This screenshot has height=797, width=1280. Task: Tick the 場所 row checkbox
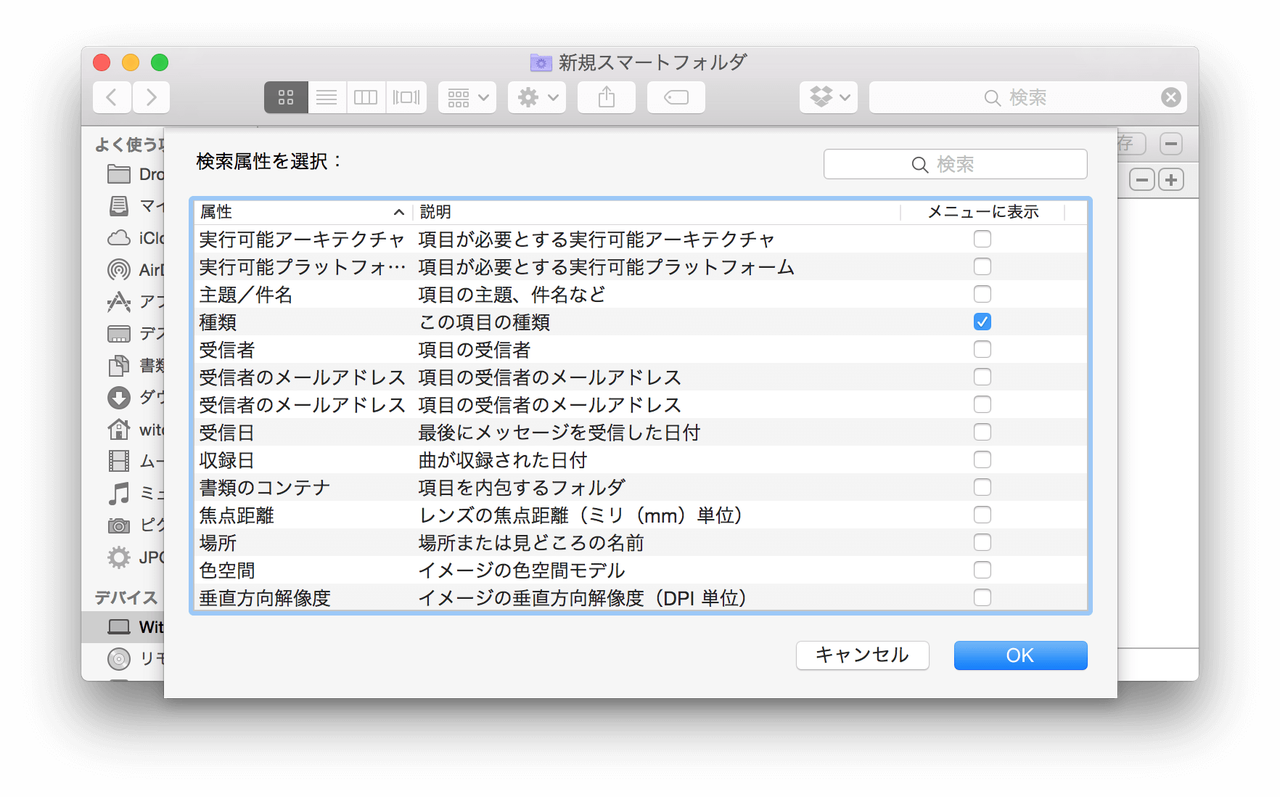coord(982,542)
